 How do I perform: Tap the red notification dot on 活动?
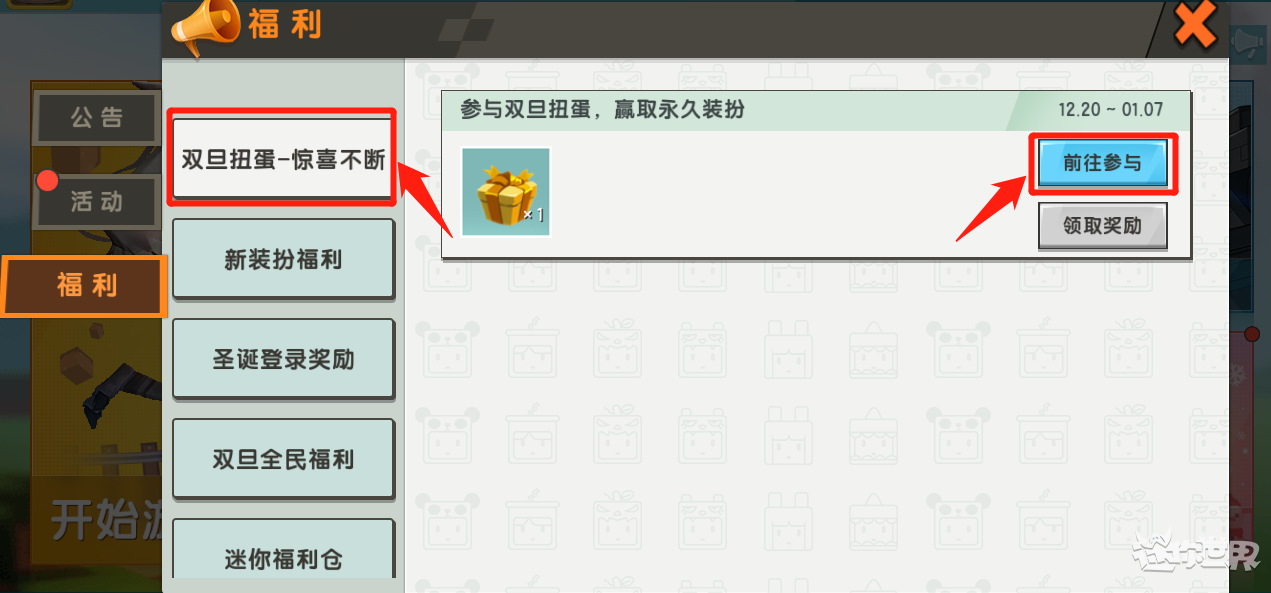[x=47, y=182]
